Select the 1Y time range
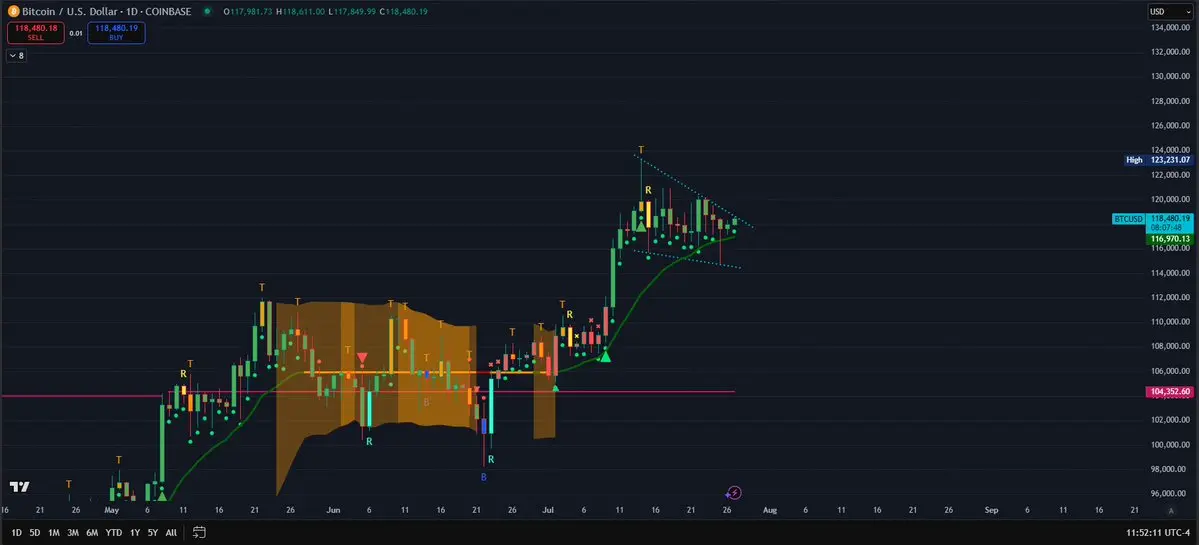This screenshot has height=545, width=1199. tap(135, 532)
